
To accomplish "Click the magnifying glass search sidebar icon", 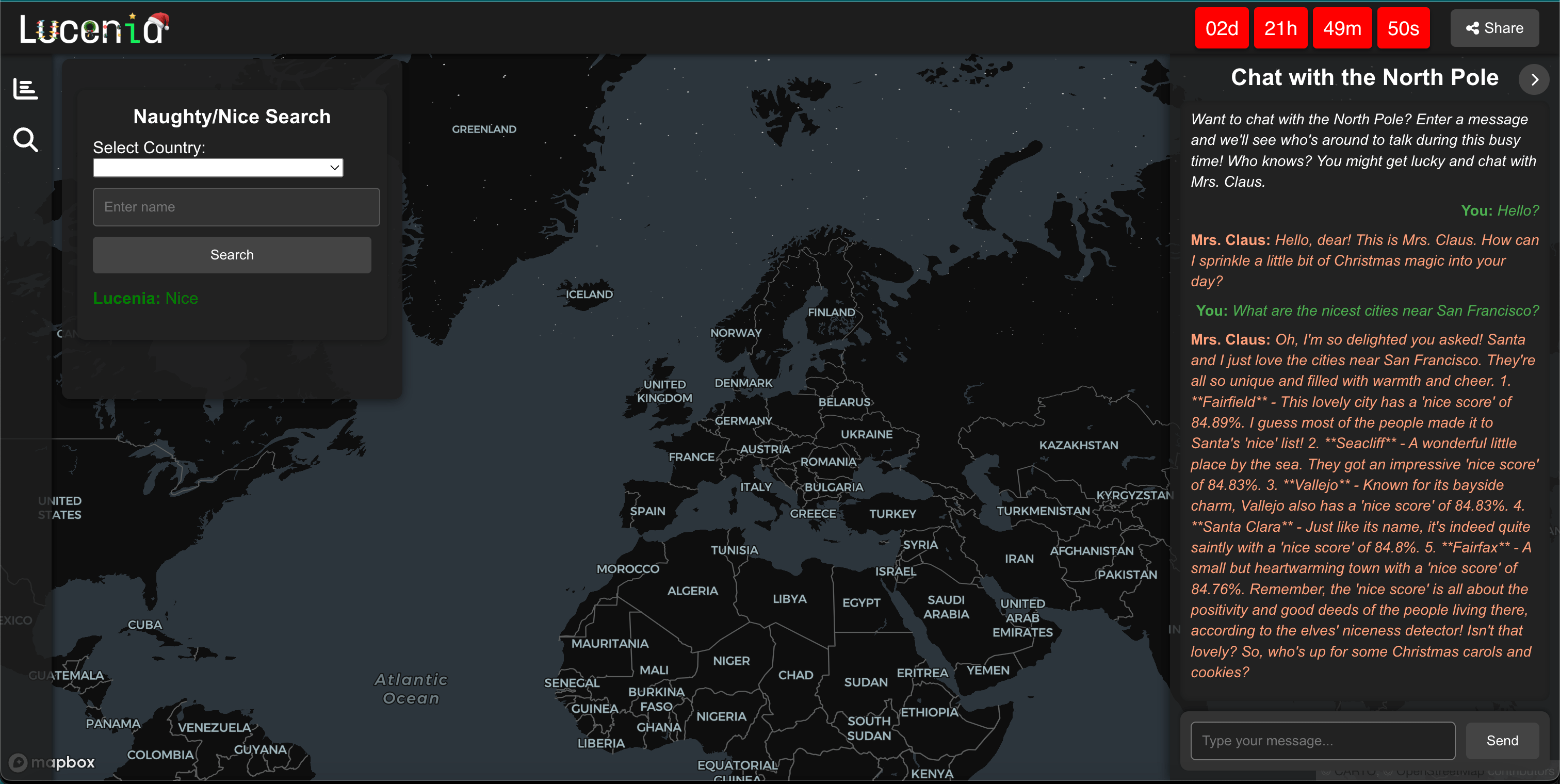I will [25, 140].
